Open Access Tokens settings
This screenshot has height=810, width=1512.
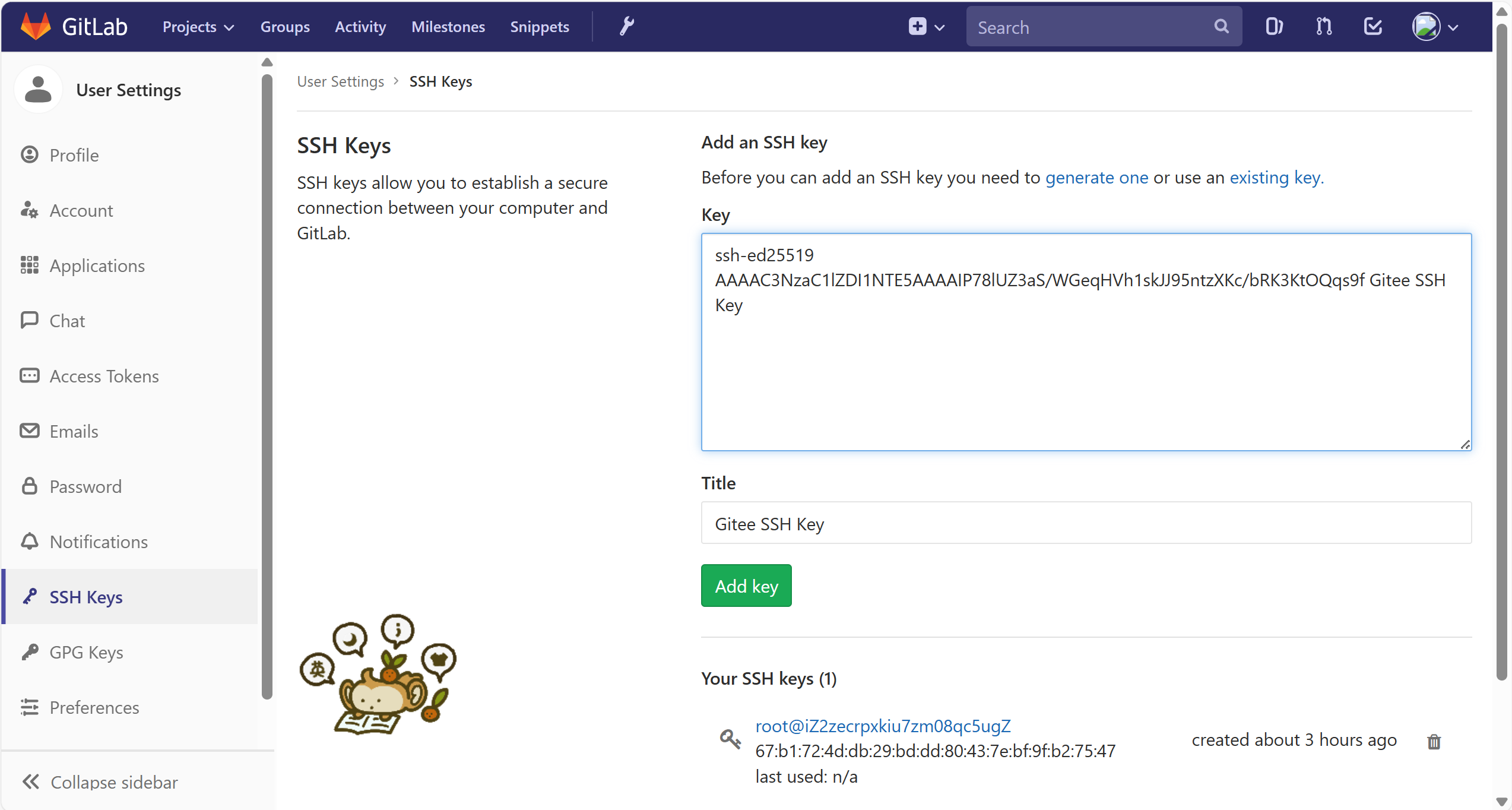pos(104,376)
